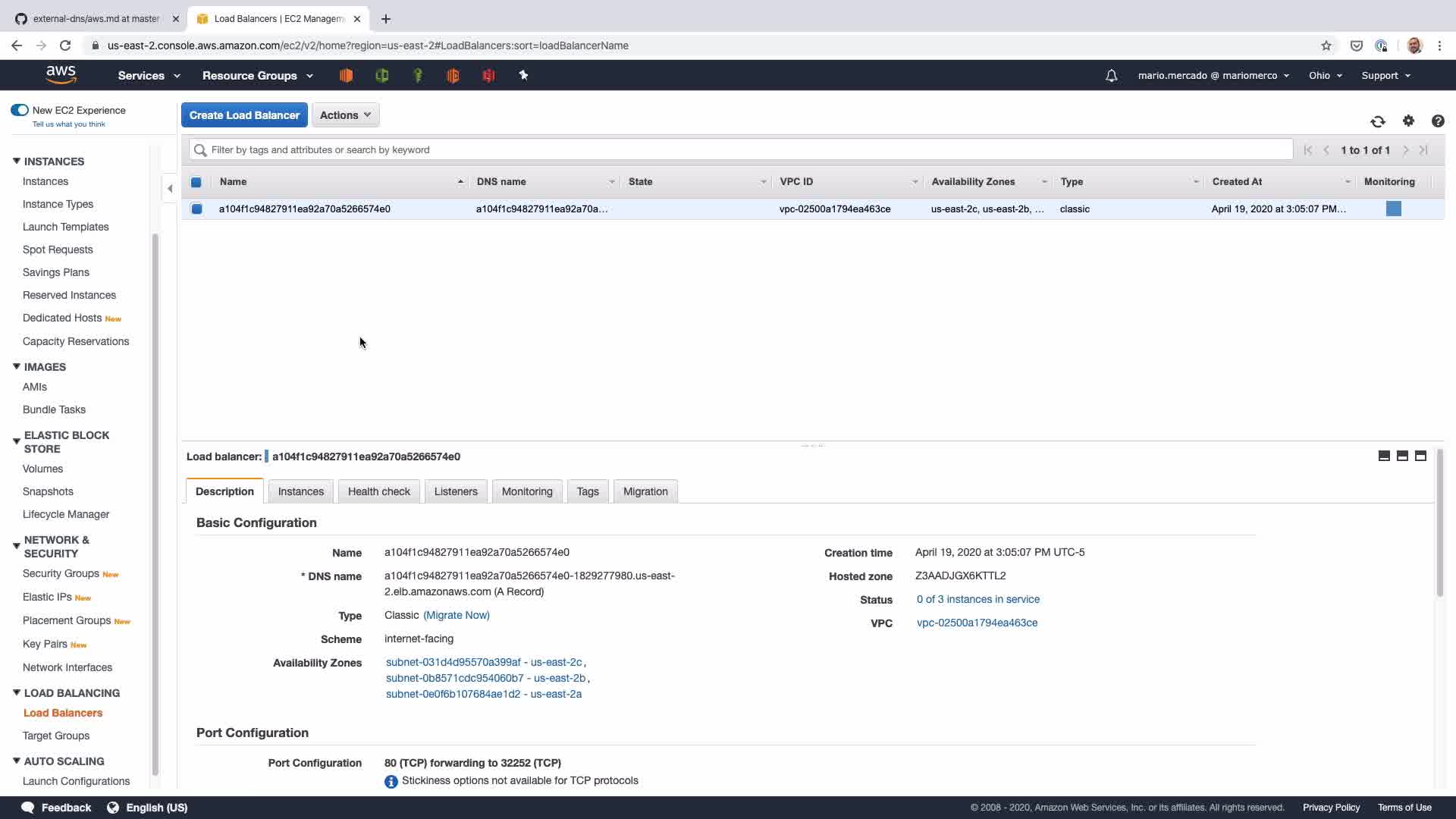Click the help question mark icon
1456x819 pixels.
[x=1437, y=121]
